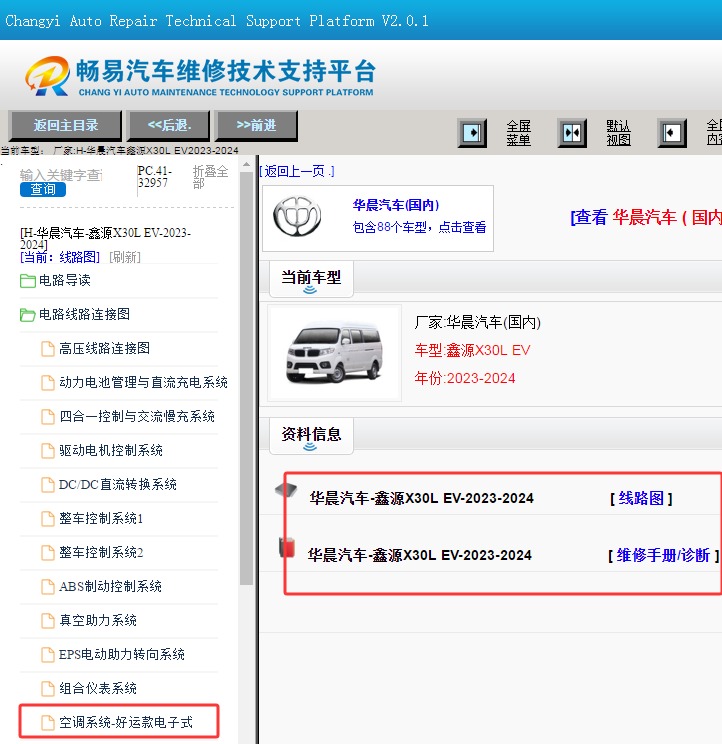
Task: Expand the 电路导读 tree node
Action: tap(65, 280)
